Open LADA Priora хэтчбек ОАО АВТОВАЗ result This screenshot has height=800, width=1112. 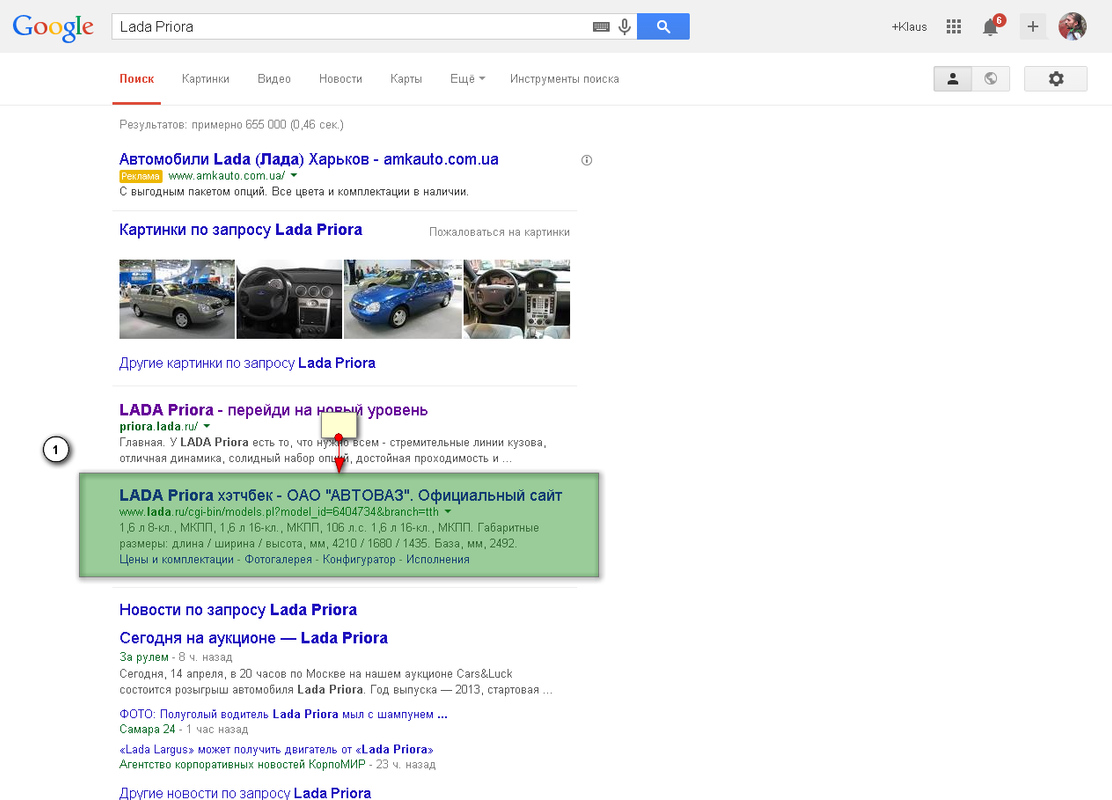[x=340, y=495]
